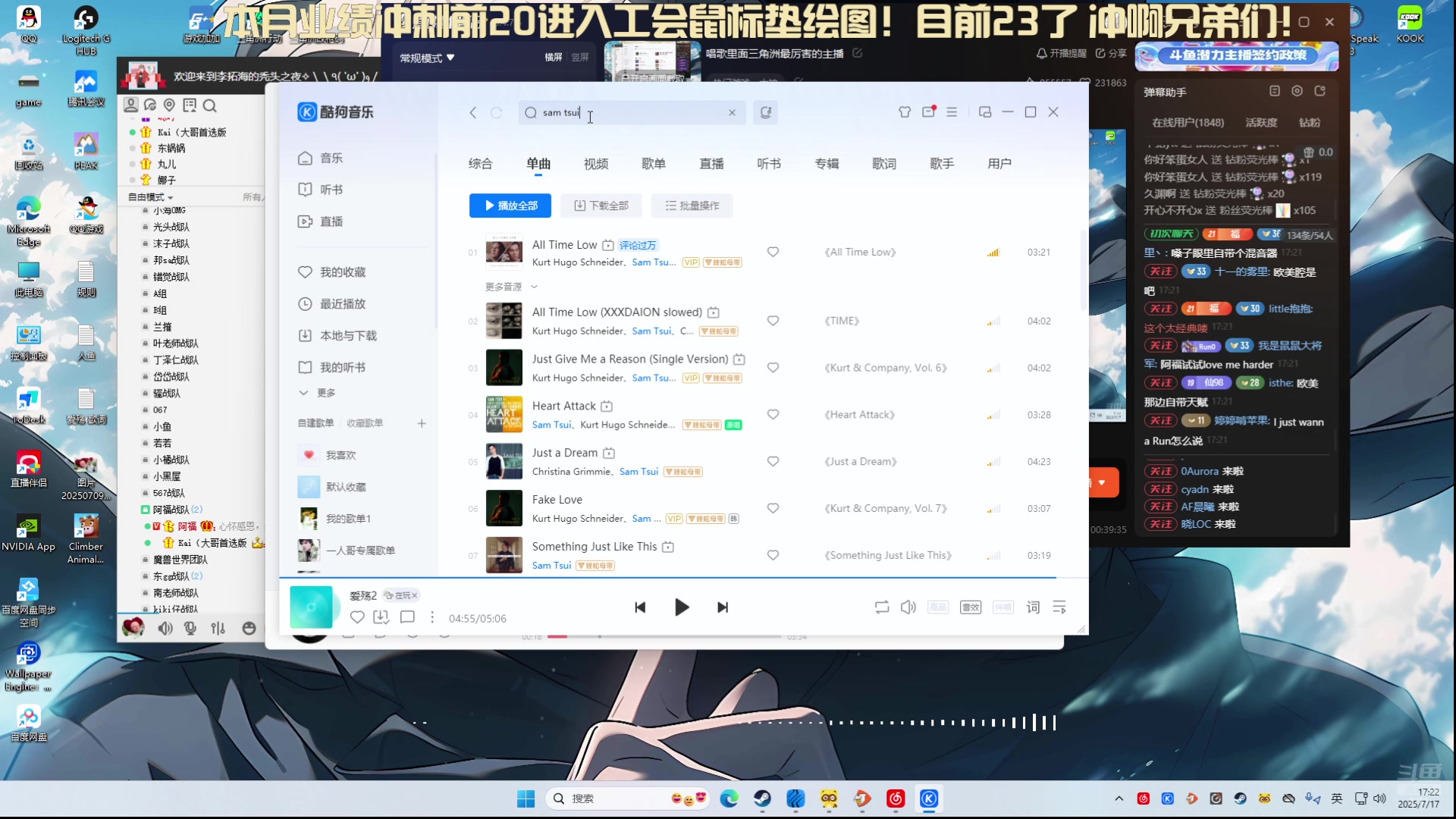Favorite the Heart Attack song heart
Image resolution: width=1456 pixels, height=819 pixels.
pos(773,415)
